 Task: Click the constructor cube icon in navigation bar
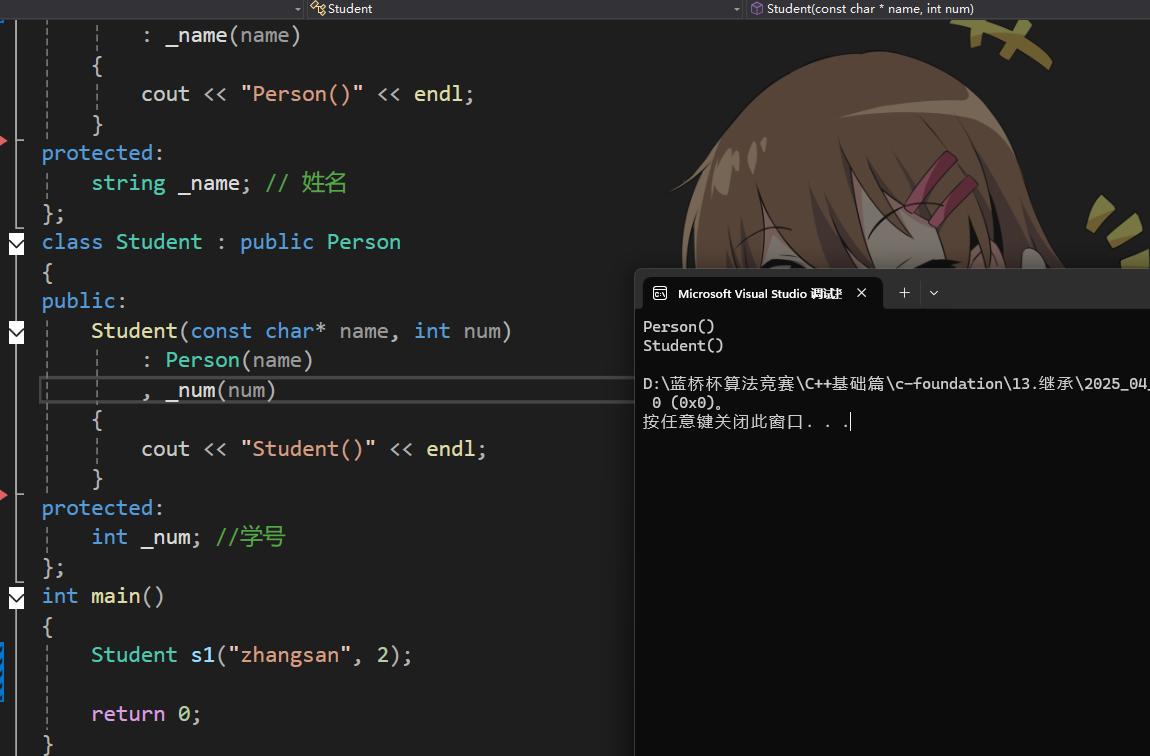coord(757,8)
